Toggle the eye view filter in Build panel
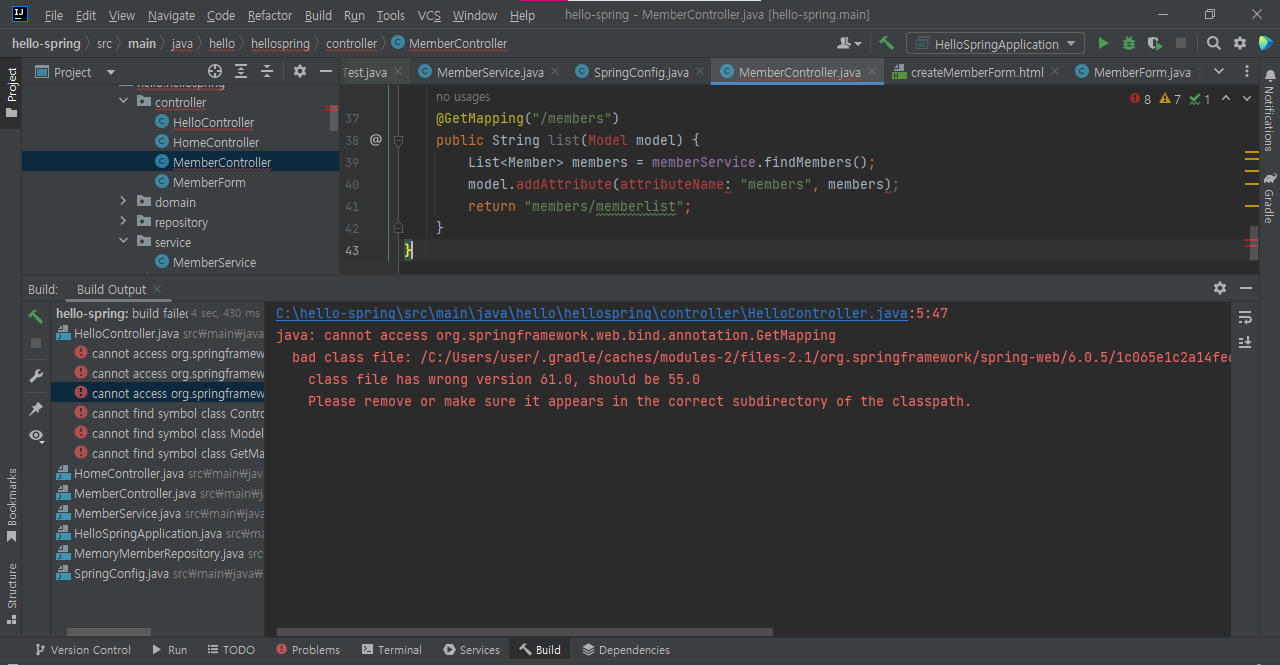 point(36,436)
